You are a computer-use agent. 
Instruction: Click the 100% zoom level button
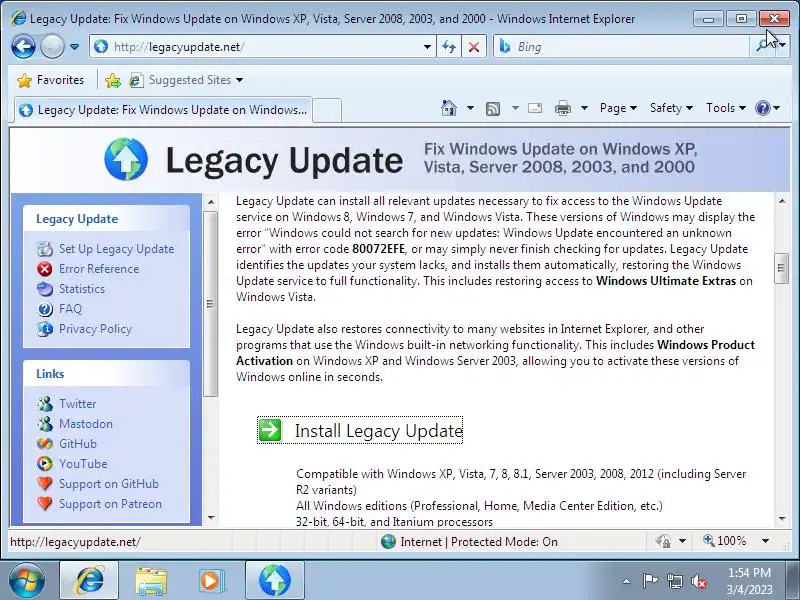click(724, 541)
